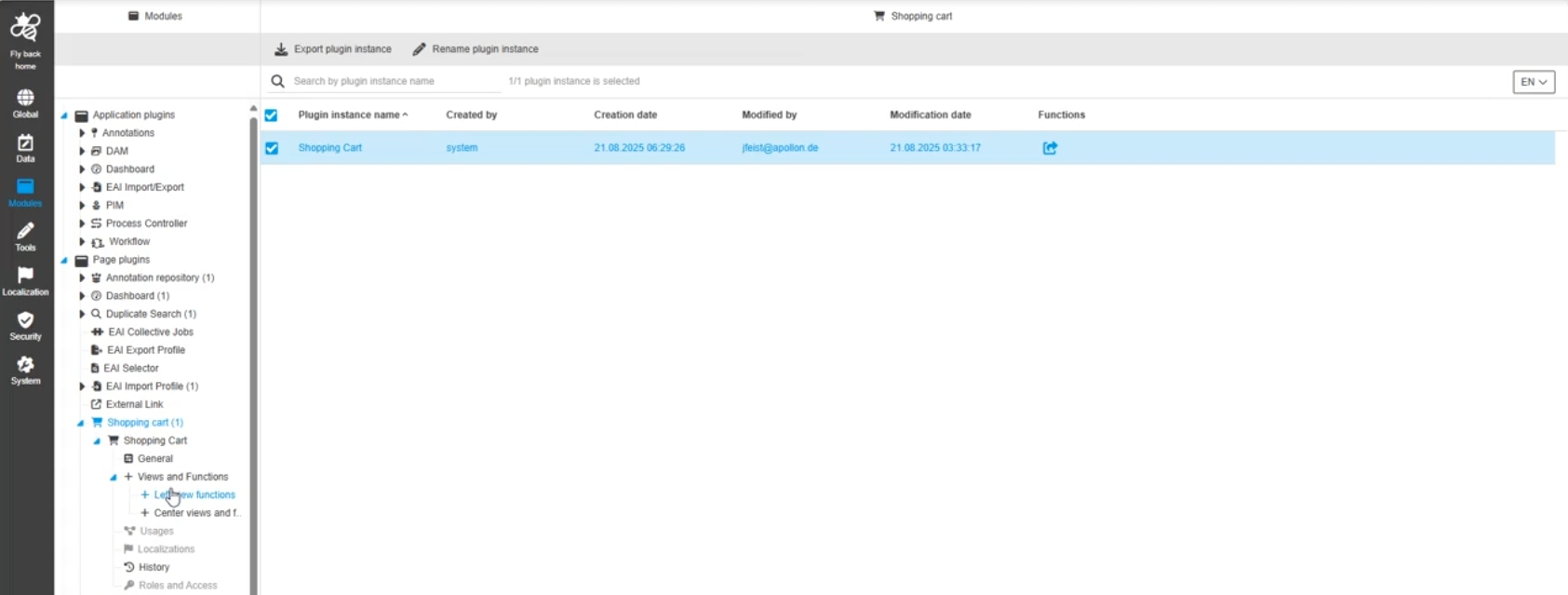1568x595 pixels.
Task: Click the Annotation repository icon
Action: click(96, 277)
